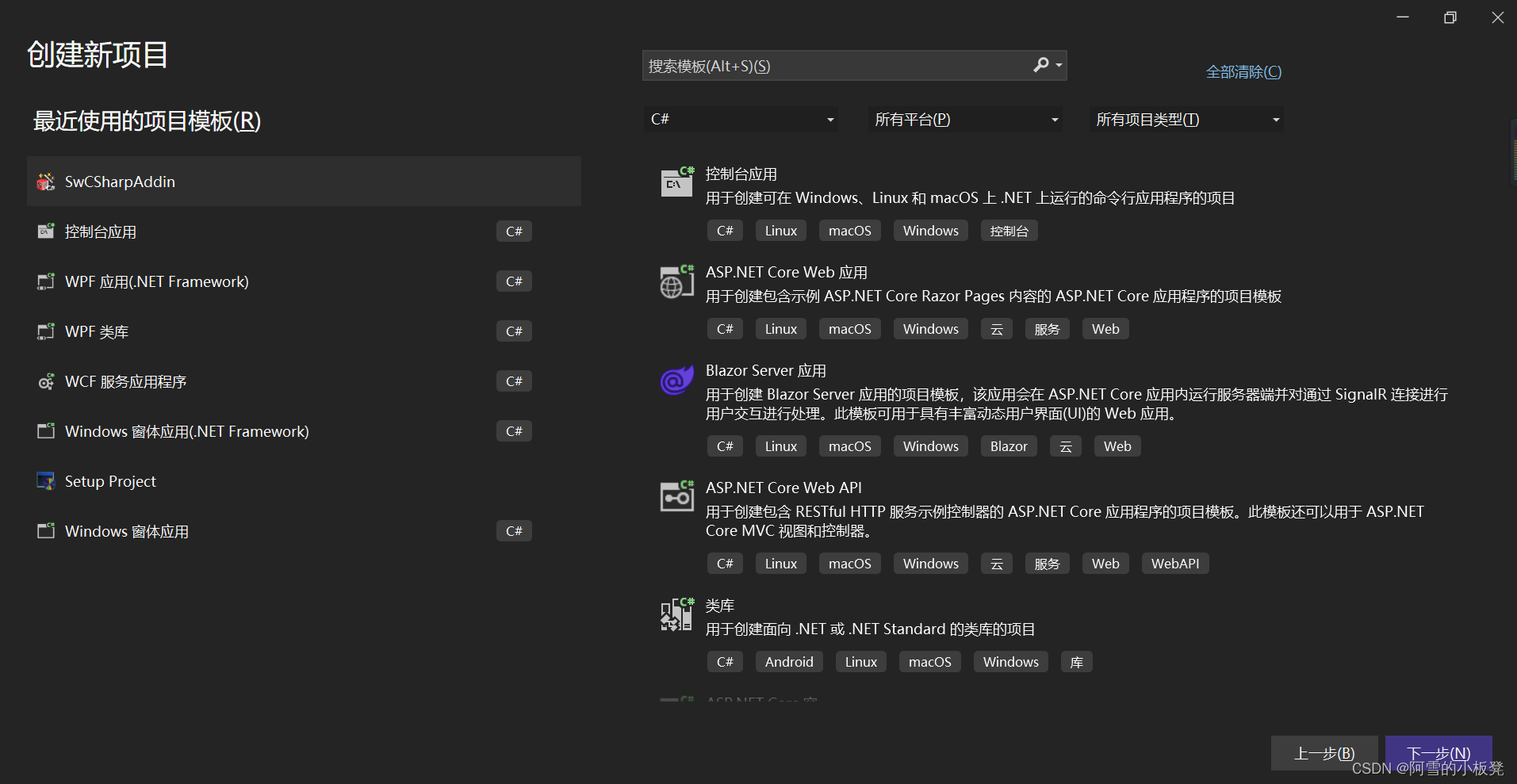The image size is (1517, 784).
Task: Click the recent 控制台应用 template icon
Action: (x=46, y=231)
